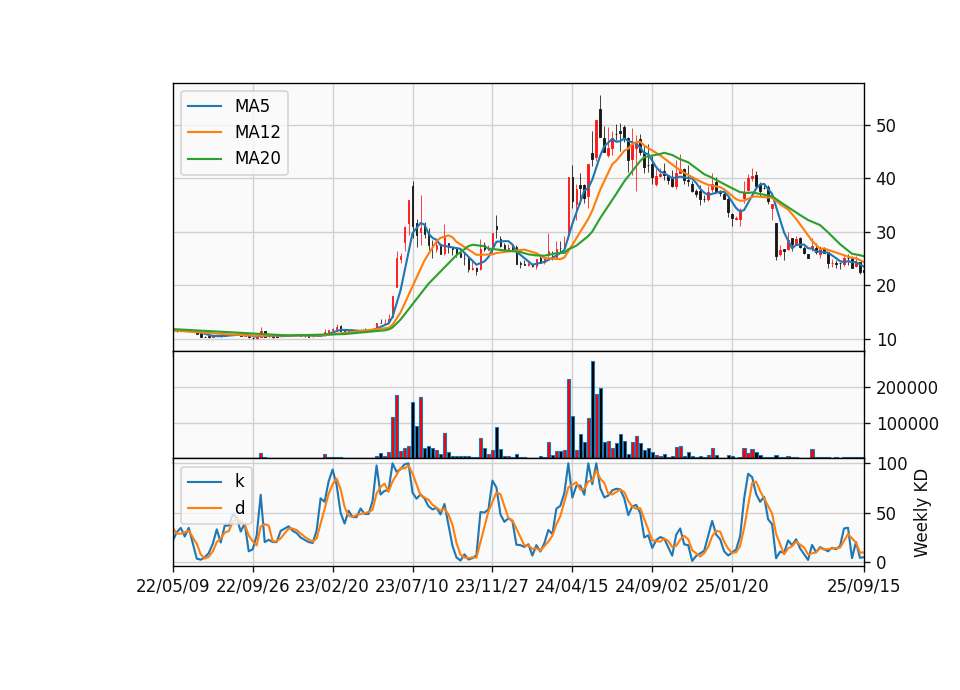Viewport: 960px width, 690px height.
Task: Click the 22/09/26 date label
Action: click(x=253, y=586)
